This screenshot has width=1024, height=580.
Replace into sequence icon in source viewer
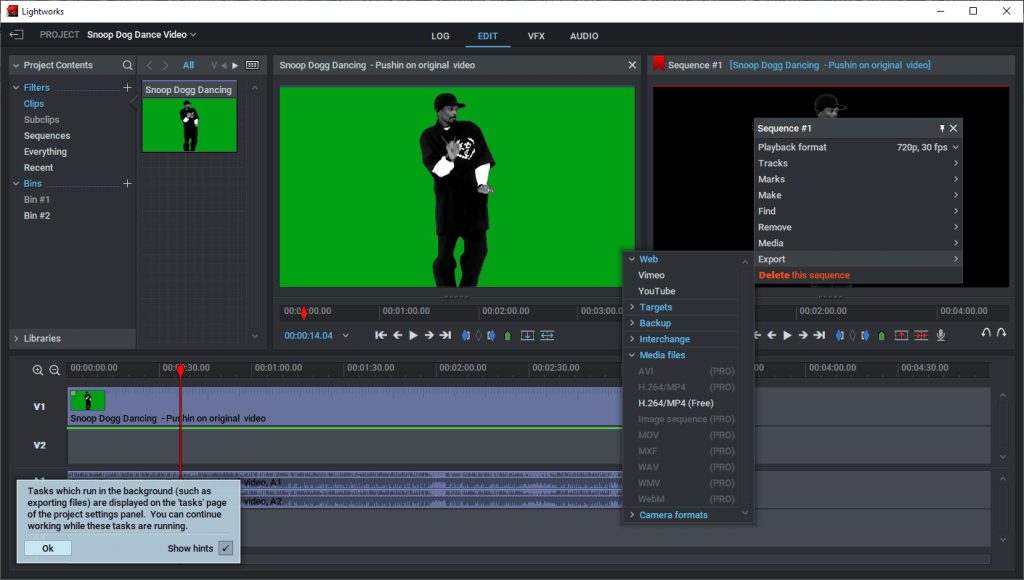(547, 335)
